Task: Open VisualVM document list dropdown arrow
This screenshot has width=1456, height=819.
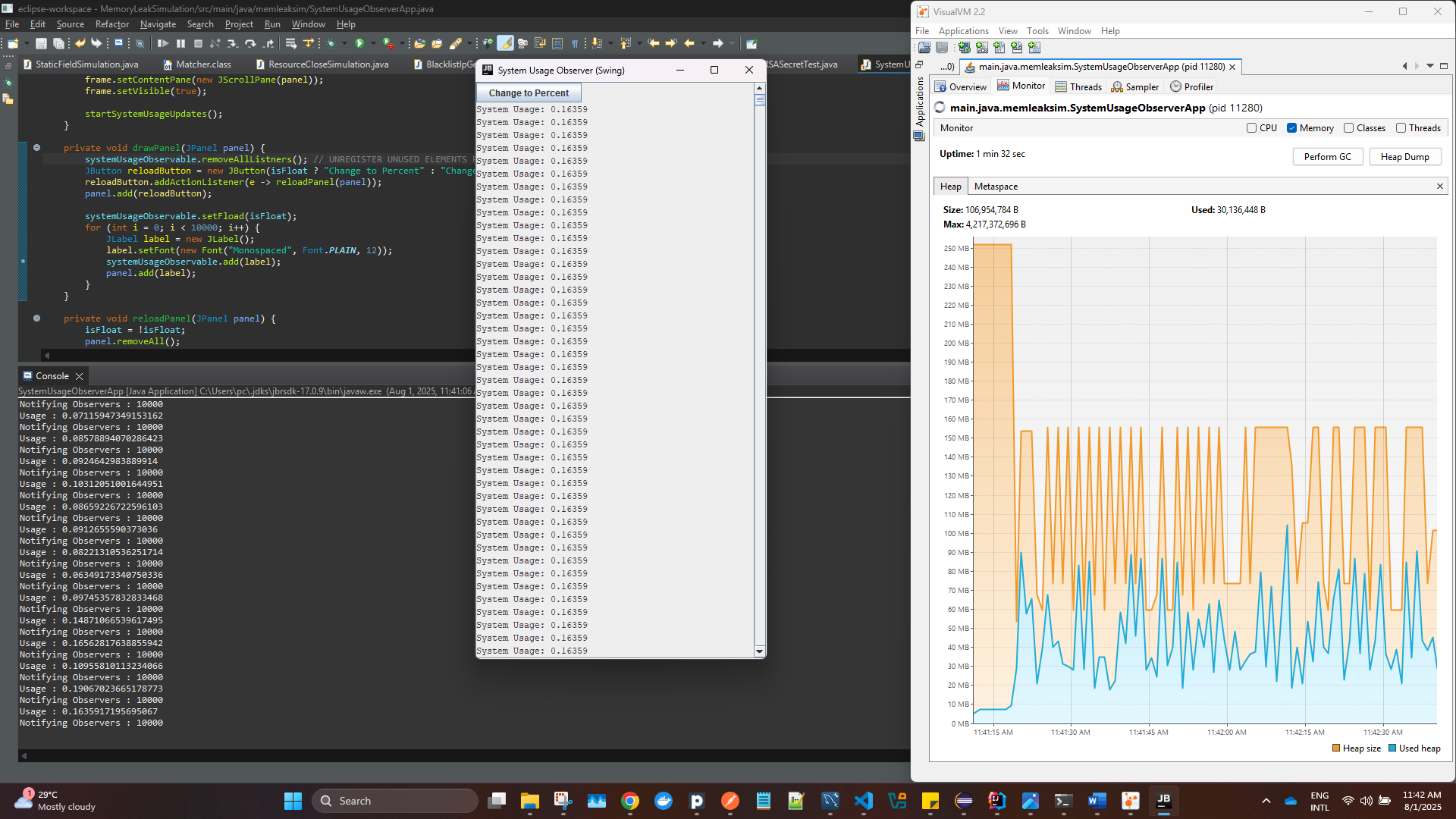Action: click(x=1430, y=67)
